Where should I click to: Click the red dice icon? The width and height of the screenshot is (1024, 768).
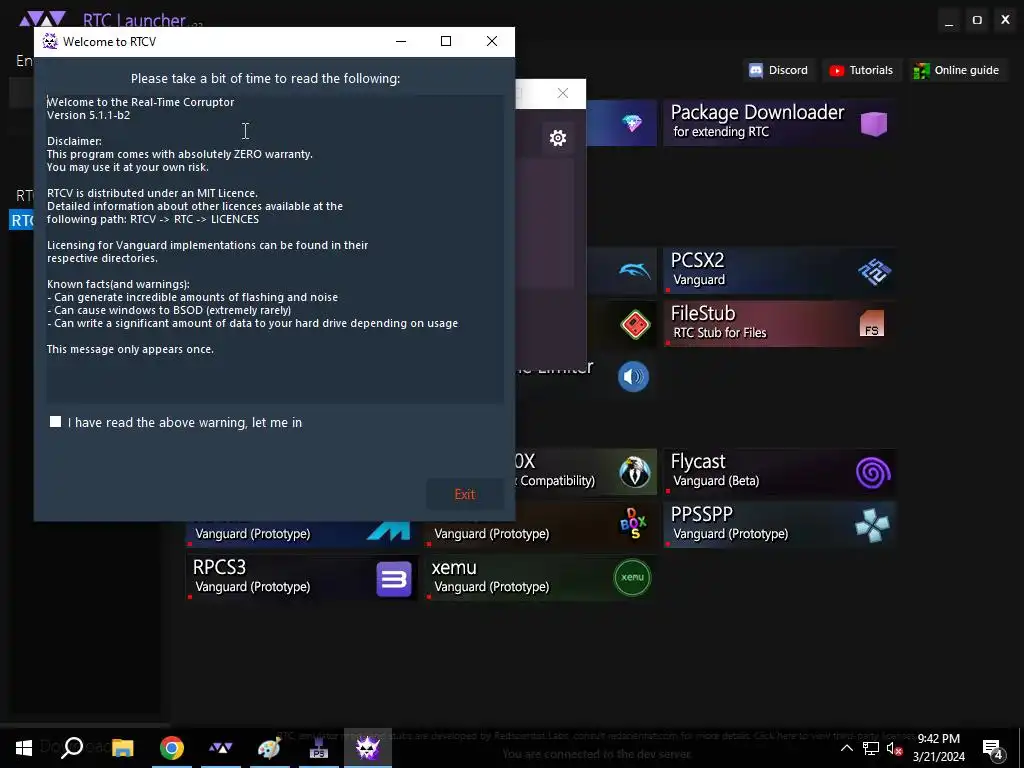635,324
